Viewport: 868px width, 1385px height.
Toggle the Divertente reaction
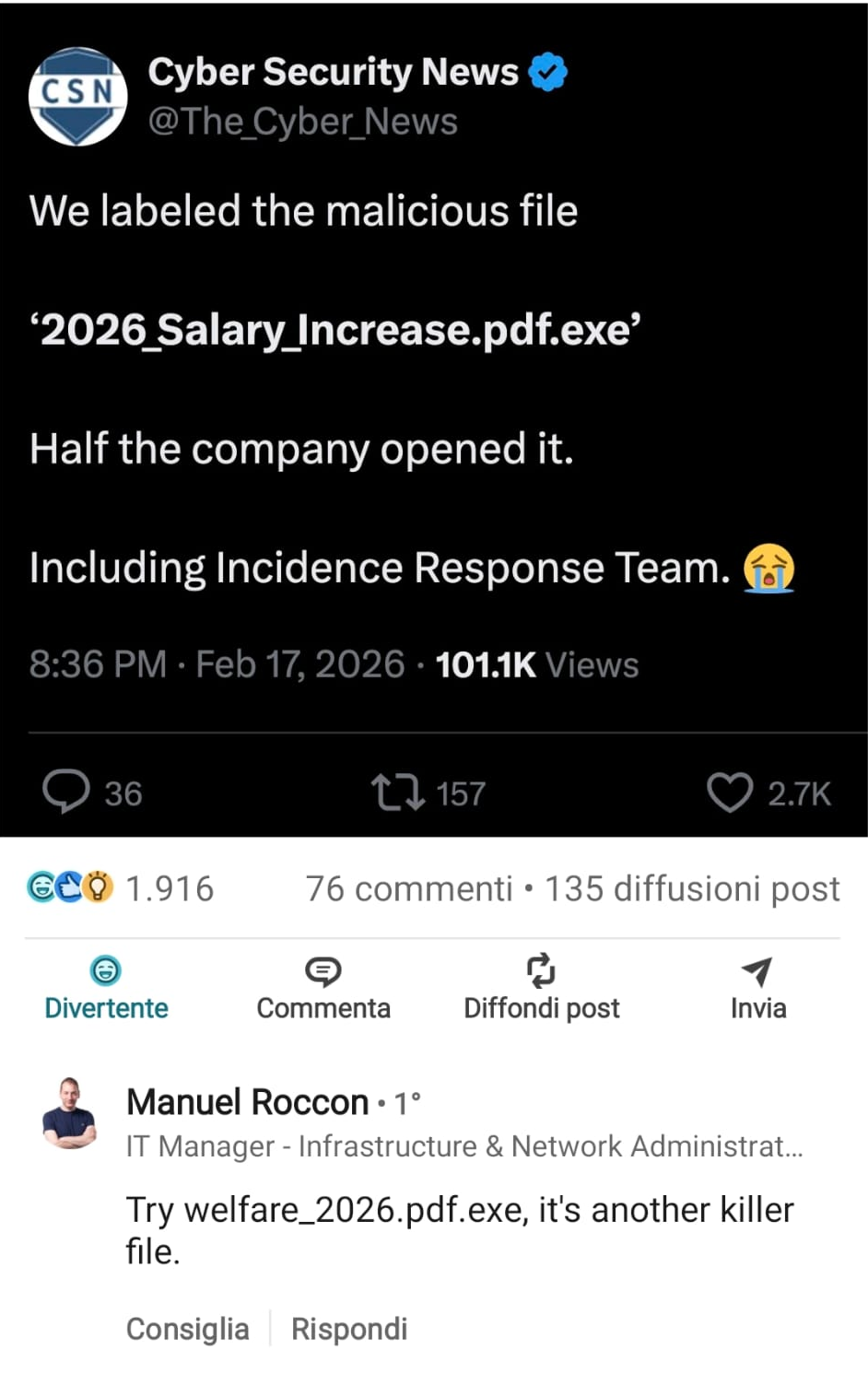pos(106,988)
